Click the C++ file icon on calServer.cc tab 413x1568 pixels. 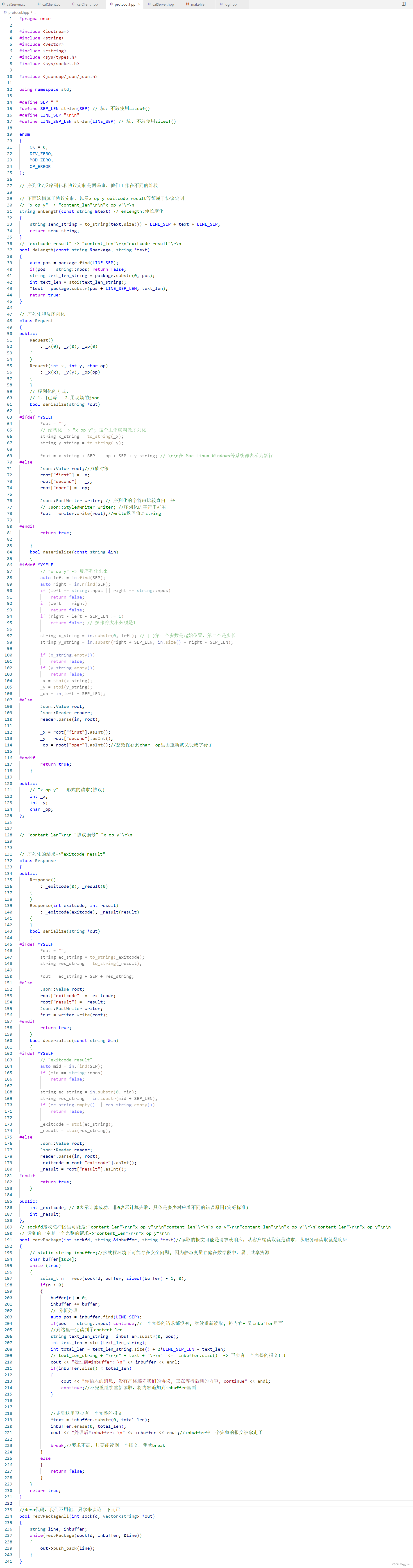(x=3, y=4)
